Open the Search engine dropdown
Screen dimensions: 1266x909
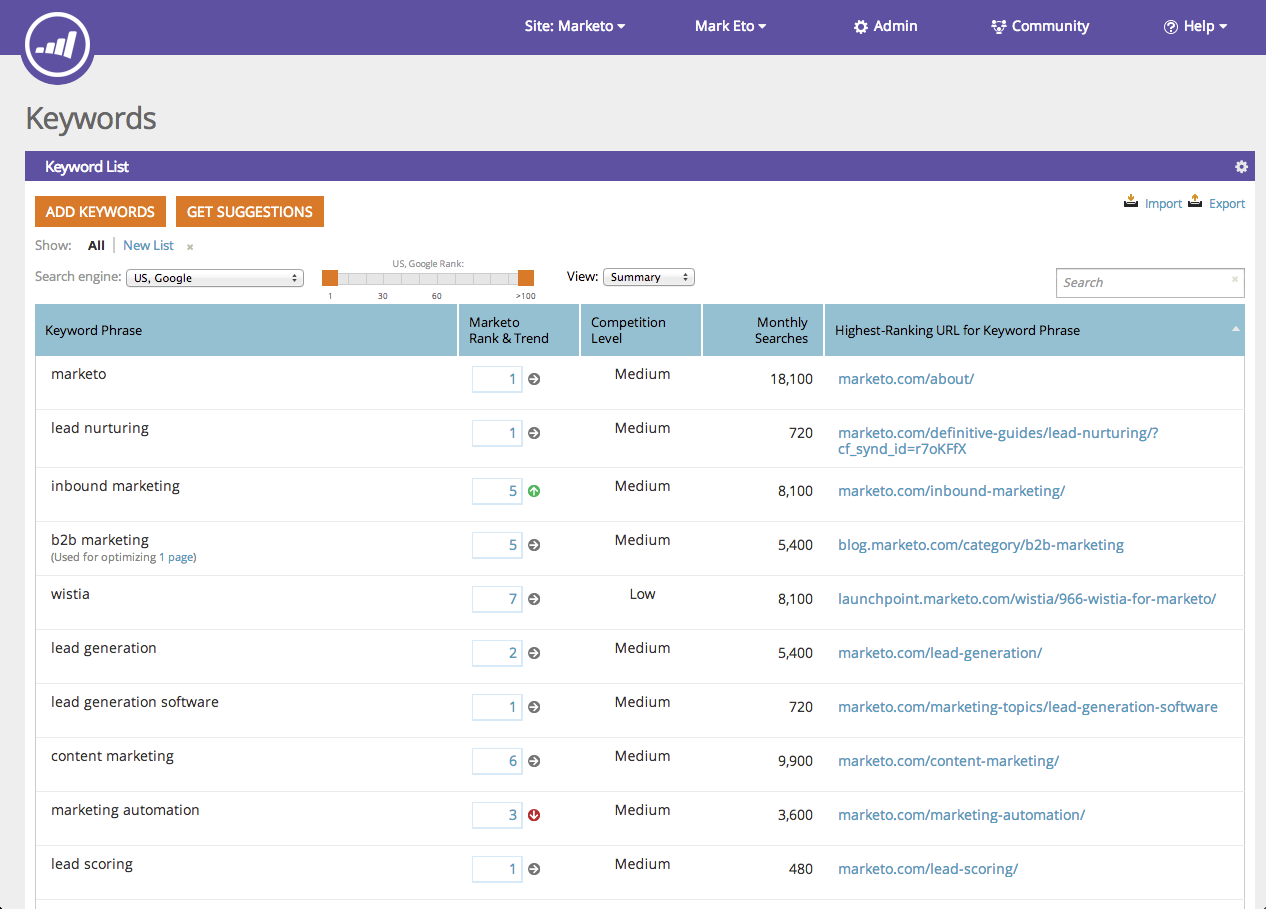(215, 278)
